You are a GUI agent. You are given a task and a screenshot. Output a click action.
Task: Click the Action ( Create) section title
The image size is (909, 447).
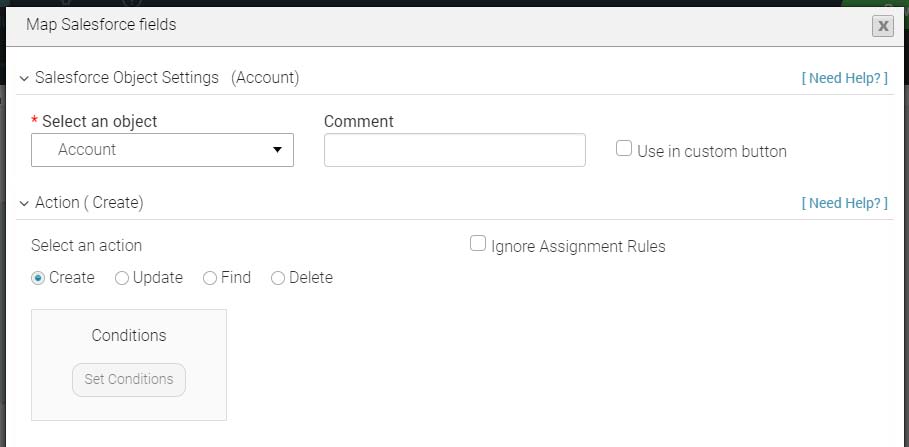tap(89, 203)
